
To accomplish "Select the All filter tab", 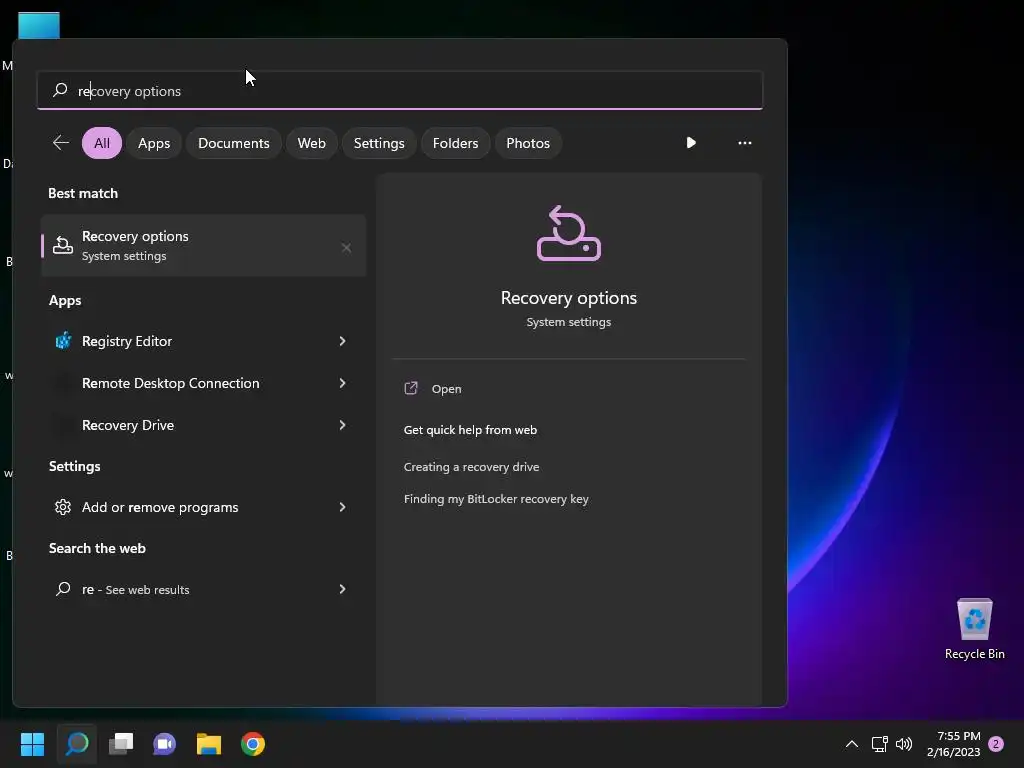I will (x=102, y=143).
